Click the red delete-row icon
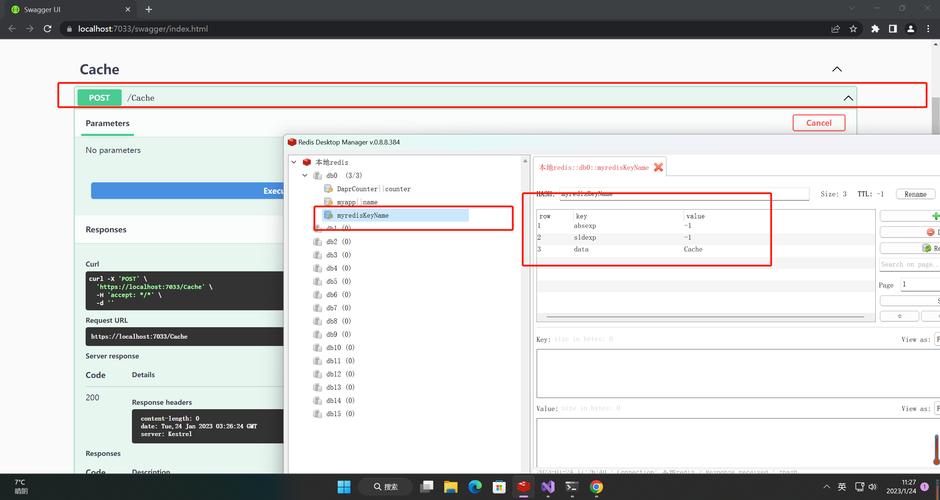 [930, 232]
